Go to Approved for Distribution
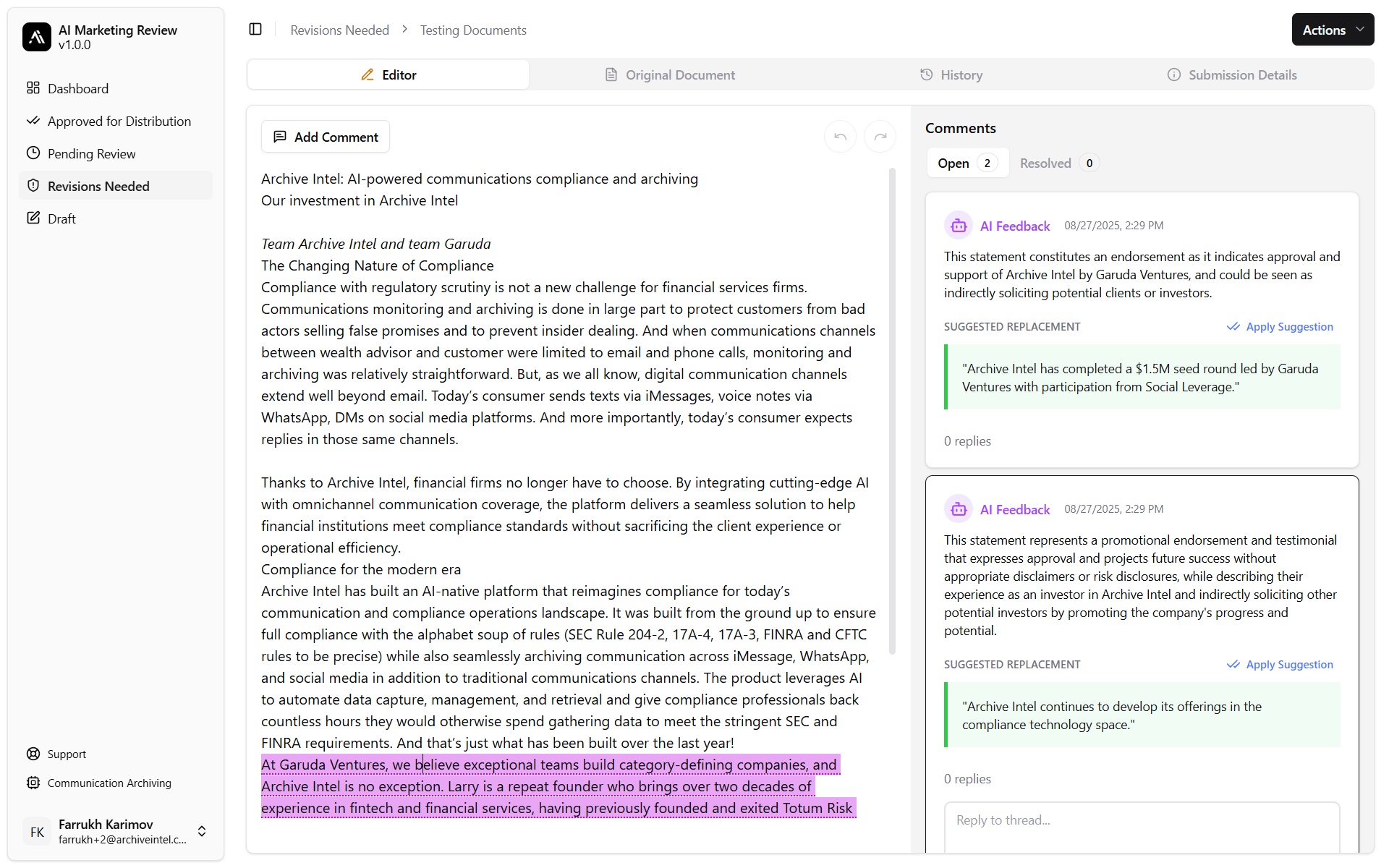1389x868 pixels. 119,121
